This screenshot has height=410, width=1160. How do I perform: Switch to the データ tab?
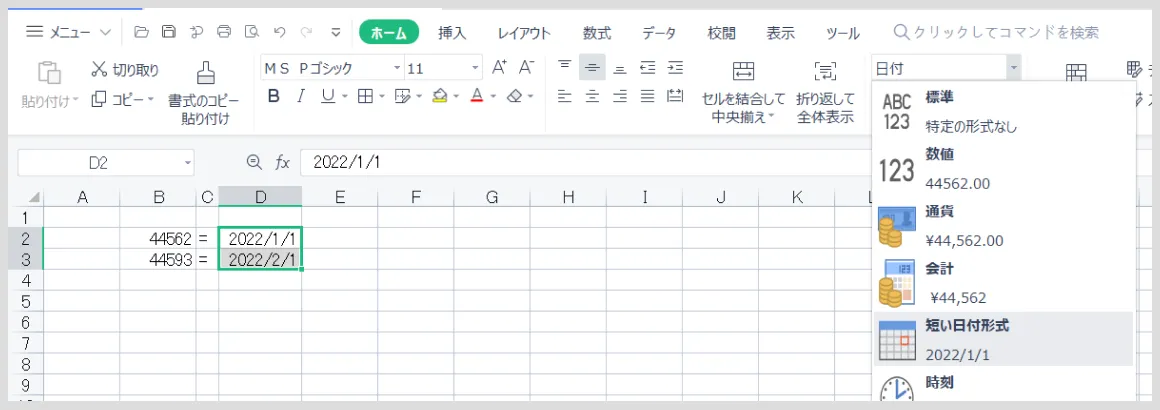(658, 33)
